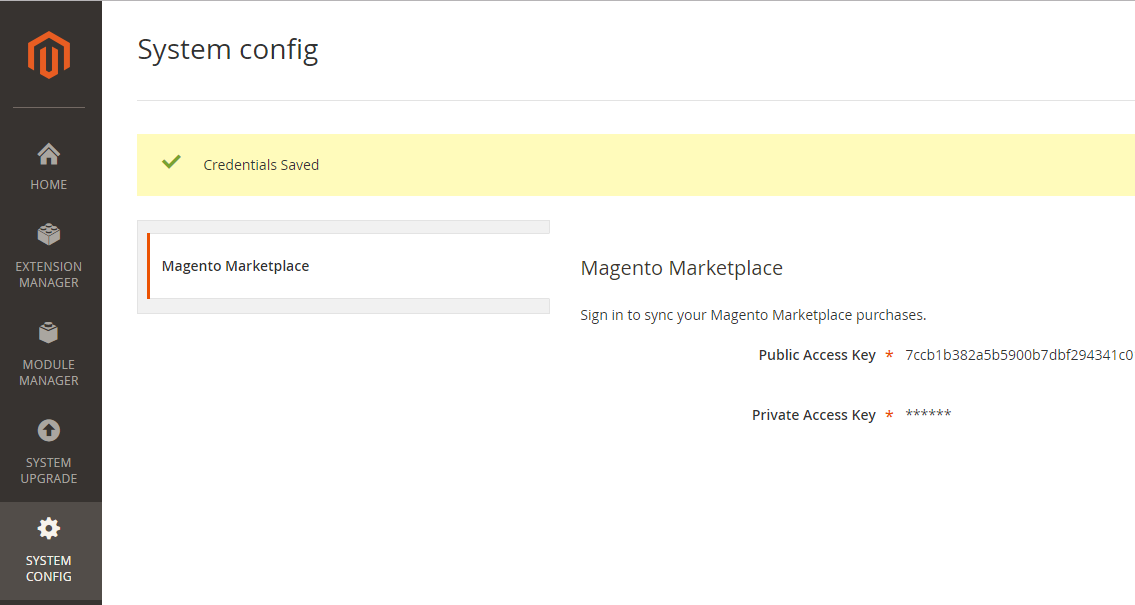Click the orange Magento logo

point(49,55)
